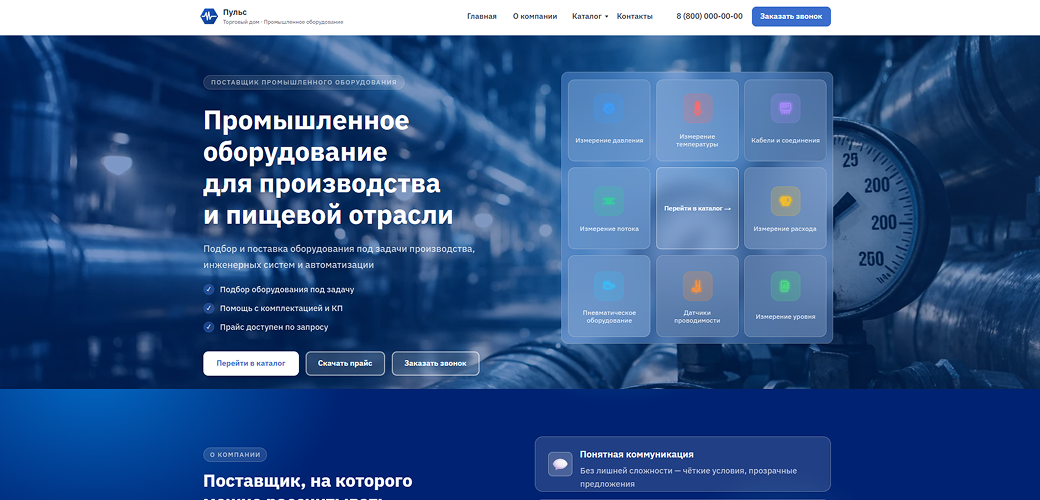
Task: Open the Датчики проводимости icon tile
Action: [697, 286]
